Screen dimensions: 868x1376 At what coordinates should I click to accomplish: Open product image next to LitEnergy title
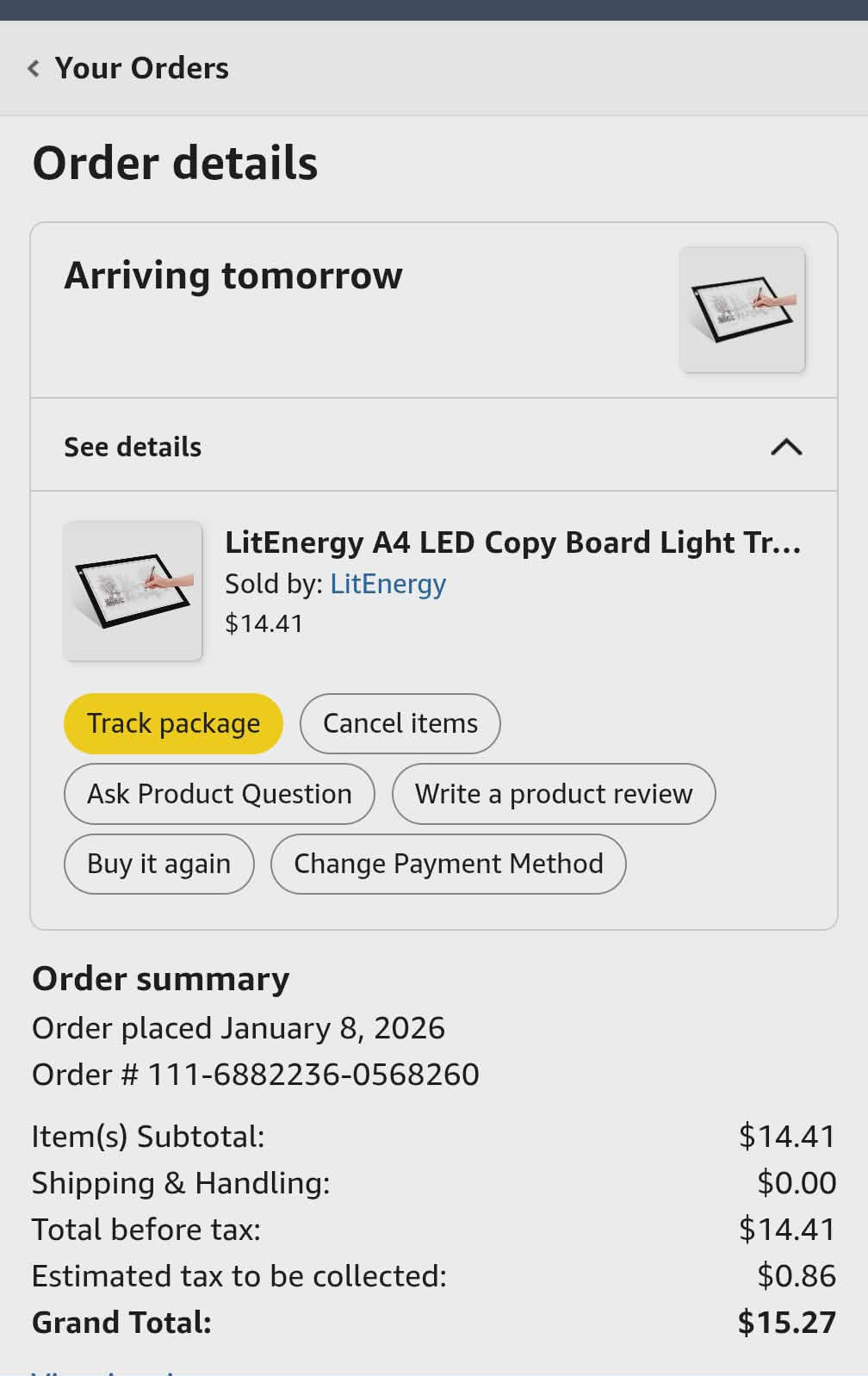click(x=133, y=591)
